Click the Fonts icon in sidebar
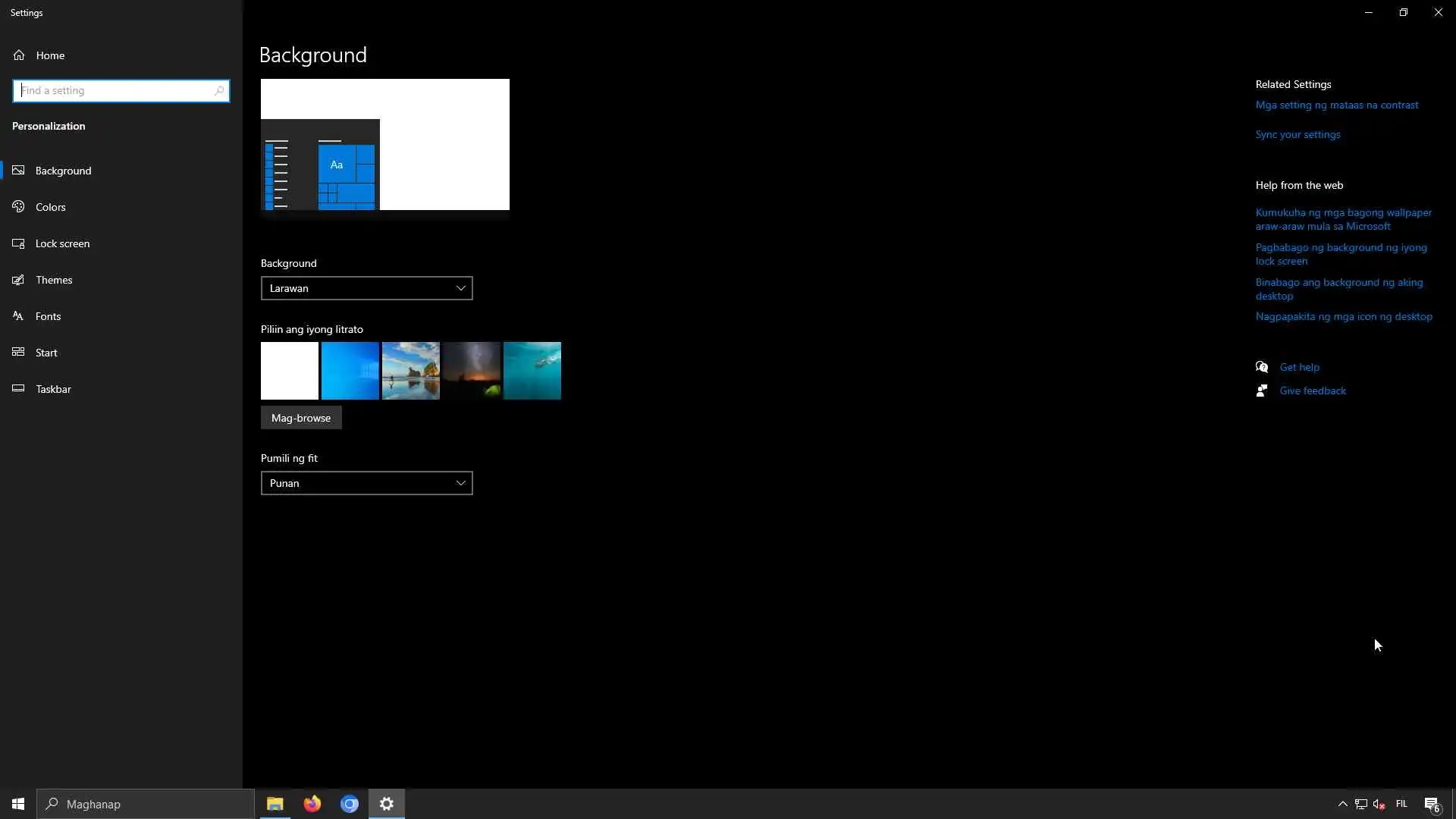 (19, 316)
